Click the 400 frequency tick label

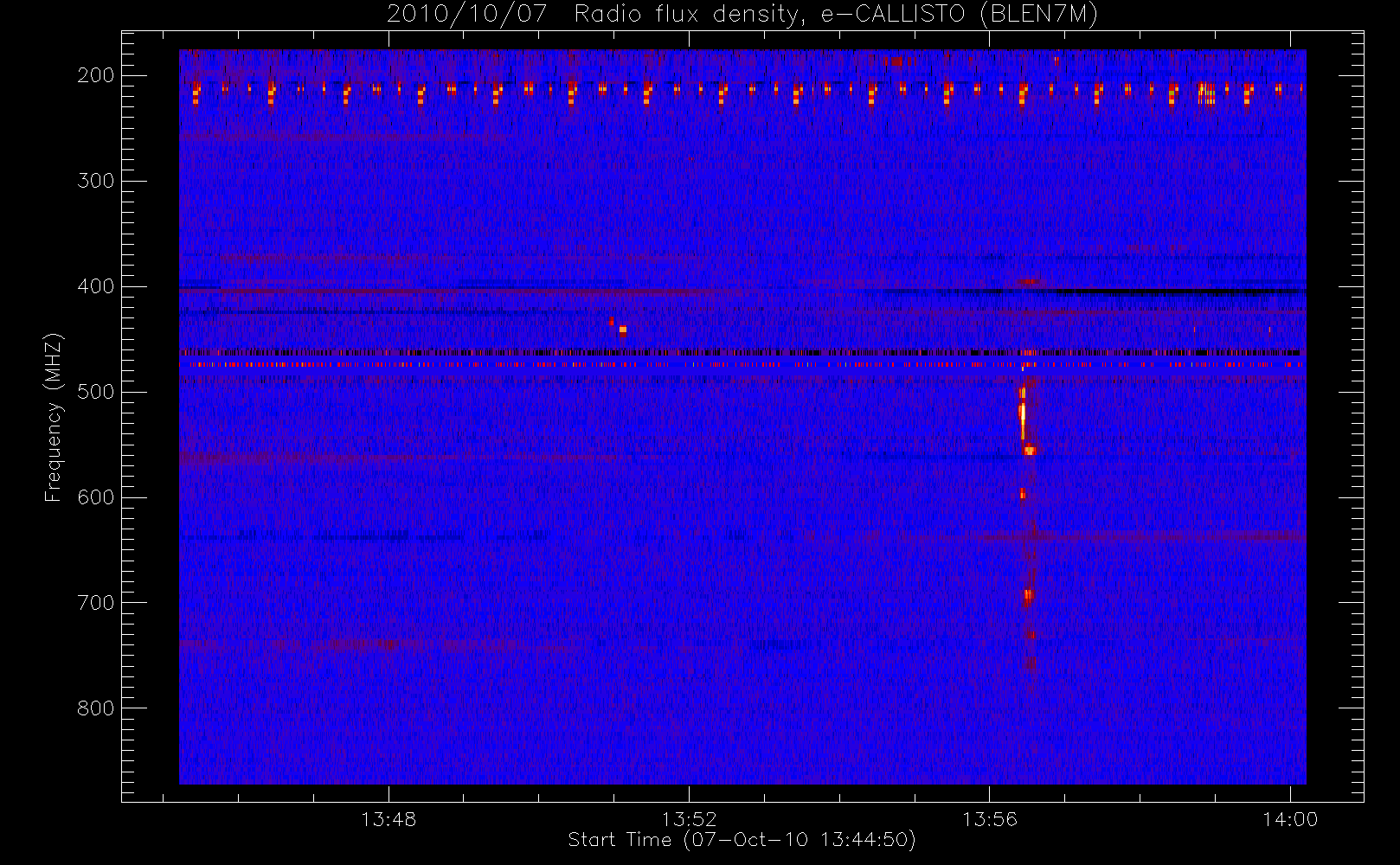[x=95, y=286]
